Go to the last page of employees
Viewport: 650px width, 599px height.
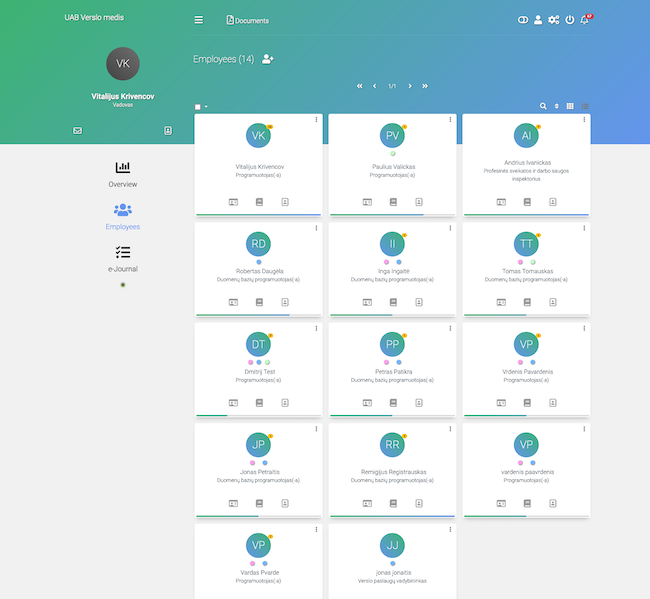click(x=425, y=86)
